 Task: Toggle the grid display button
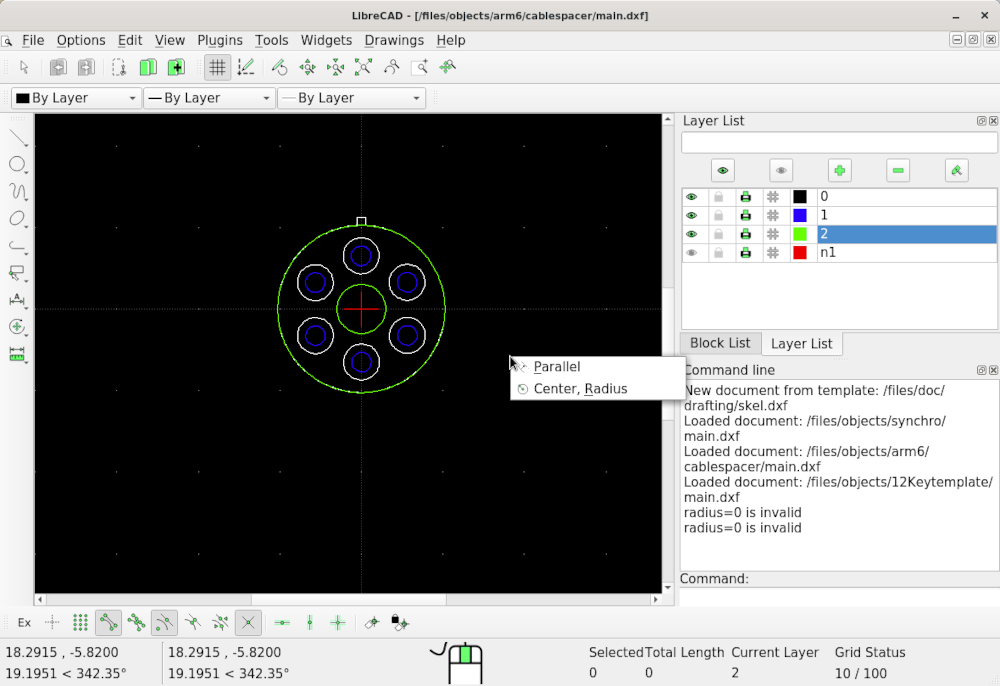click(217, 67)
